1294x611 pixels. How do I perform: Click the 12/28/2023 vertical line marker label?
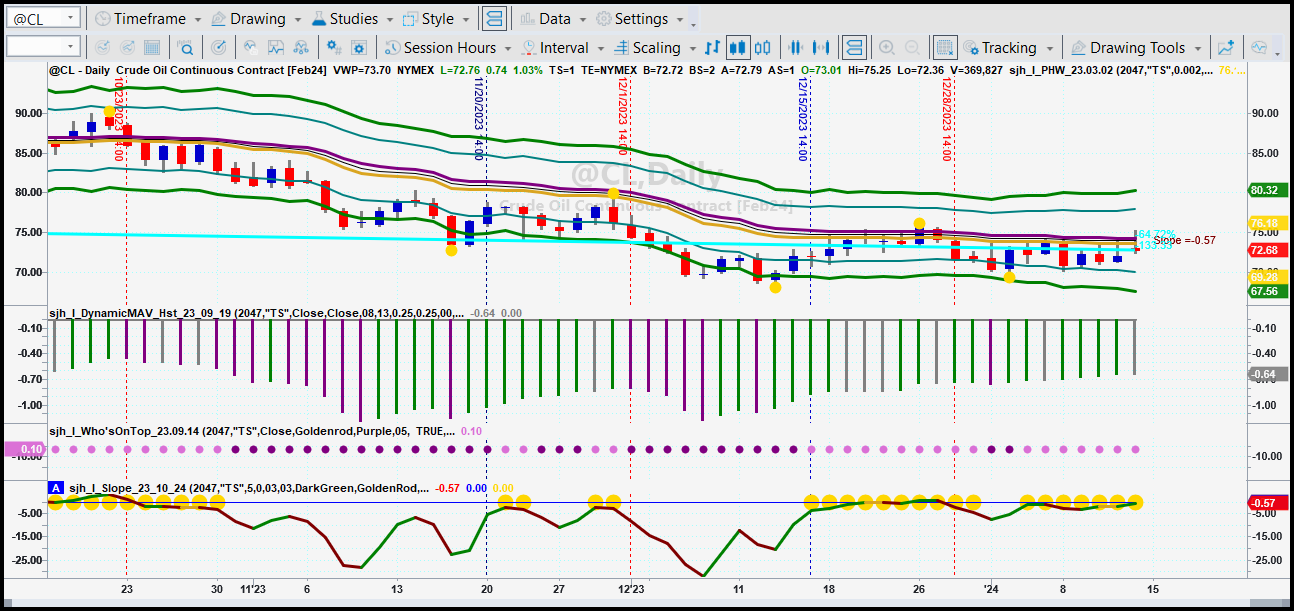945,119
